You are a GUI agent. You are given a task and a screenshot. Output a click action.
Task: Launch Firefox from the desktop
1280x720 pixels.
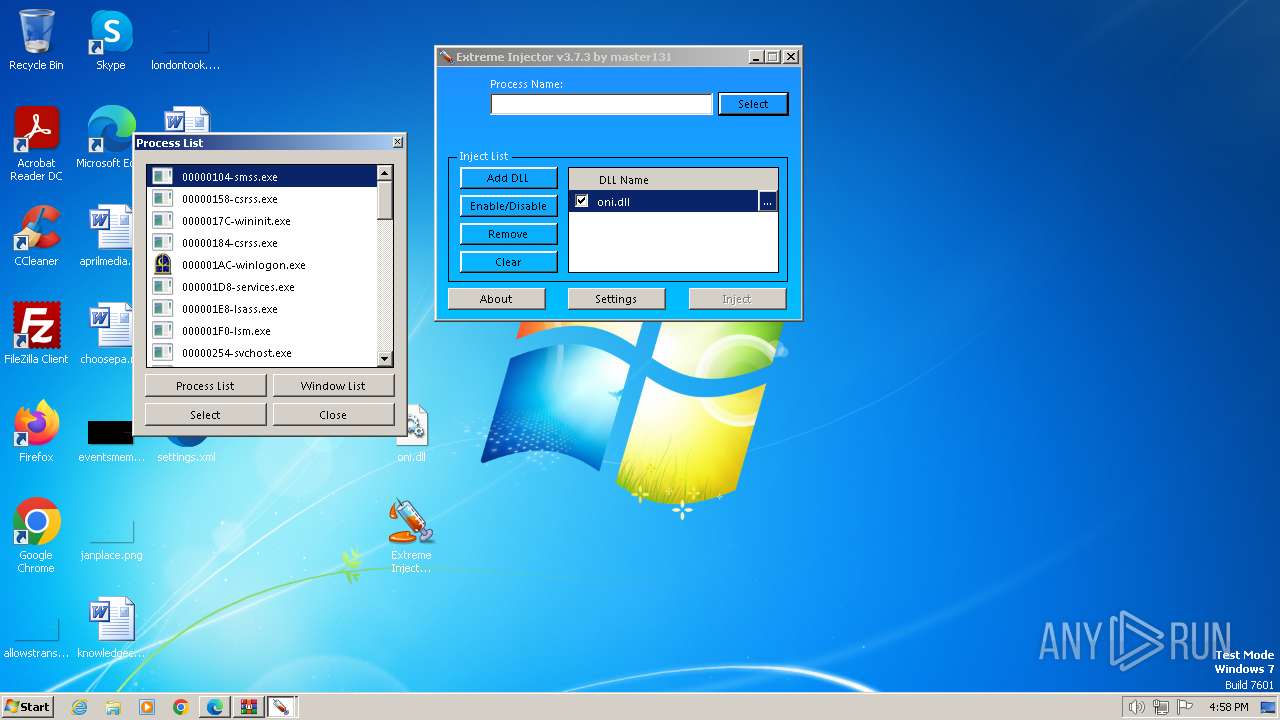36,432
